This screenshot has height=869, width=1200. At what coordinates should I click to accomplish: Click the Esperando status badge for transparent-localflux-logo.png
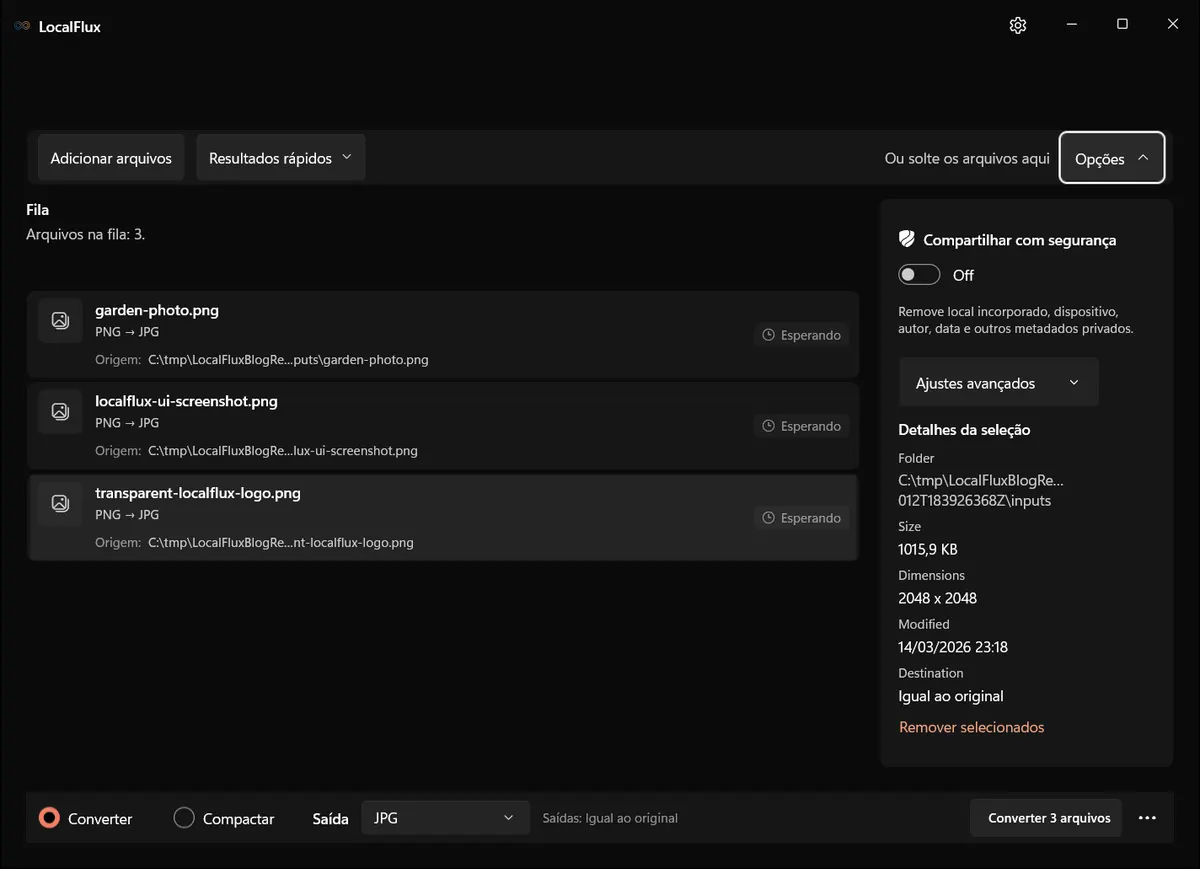coord(802,518)
